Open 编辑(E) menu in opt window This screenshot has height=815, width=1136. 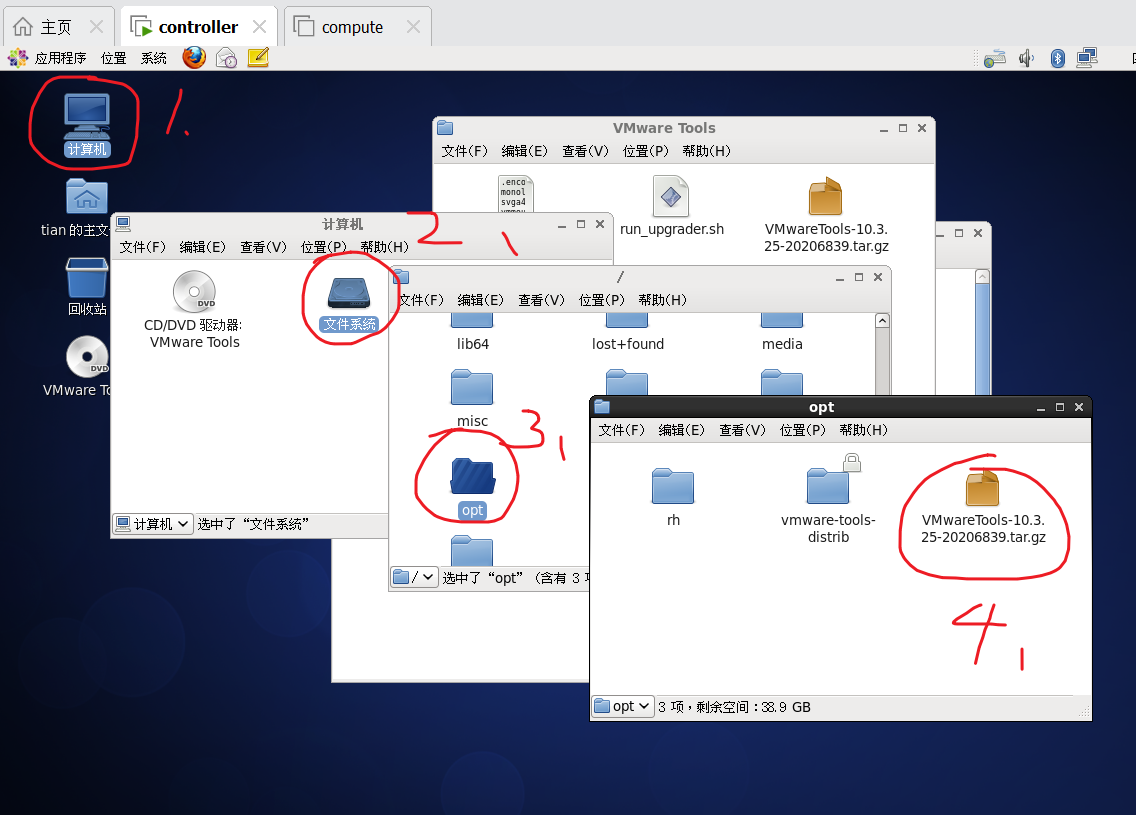pos(681,430)
